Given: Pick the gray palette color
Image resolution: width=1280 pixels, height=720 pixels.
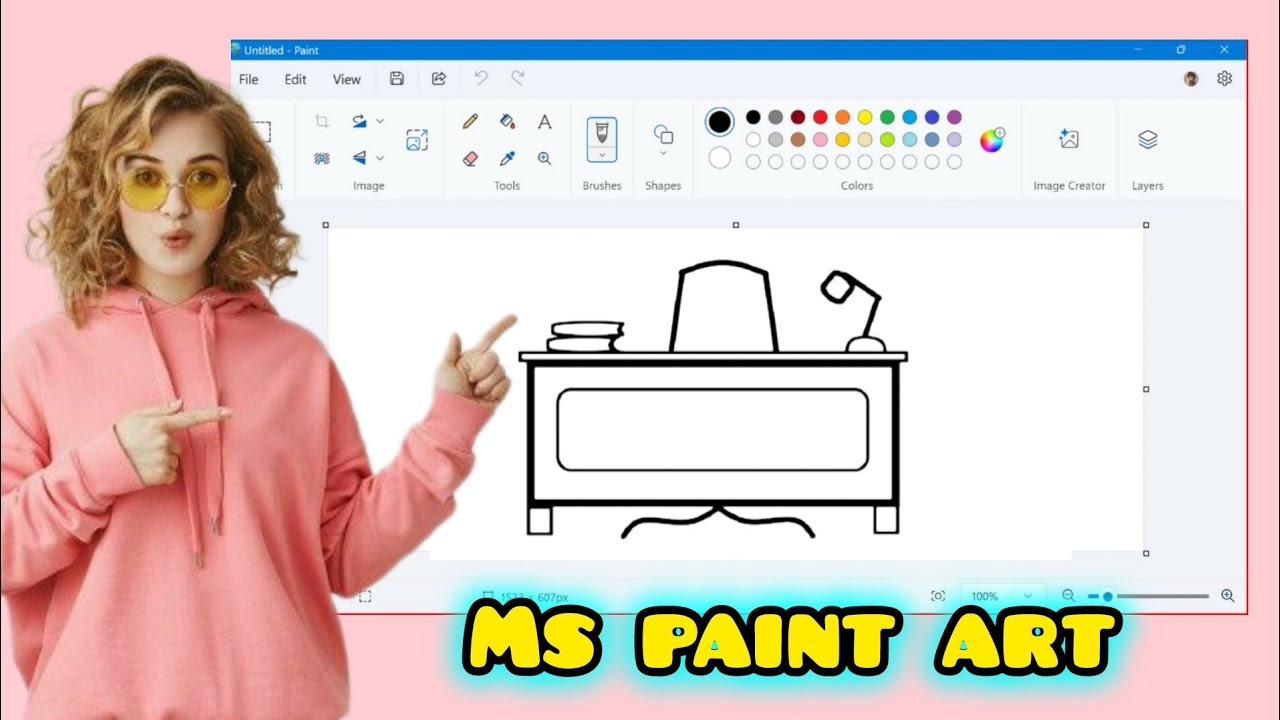Looking at the screenshot, I should (775, 117).
